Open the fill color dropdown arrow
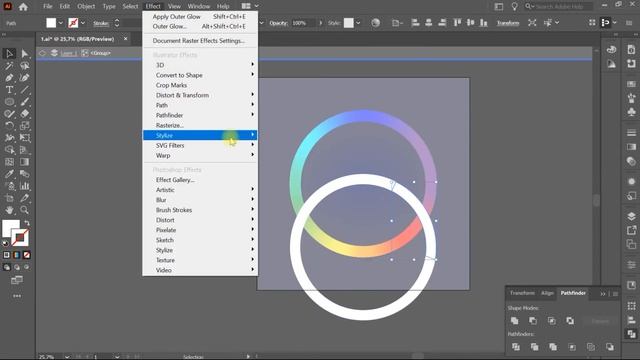The height and width of the screenshot is (360, 640). [60, 23]
